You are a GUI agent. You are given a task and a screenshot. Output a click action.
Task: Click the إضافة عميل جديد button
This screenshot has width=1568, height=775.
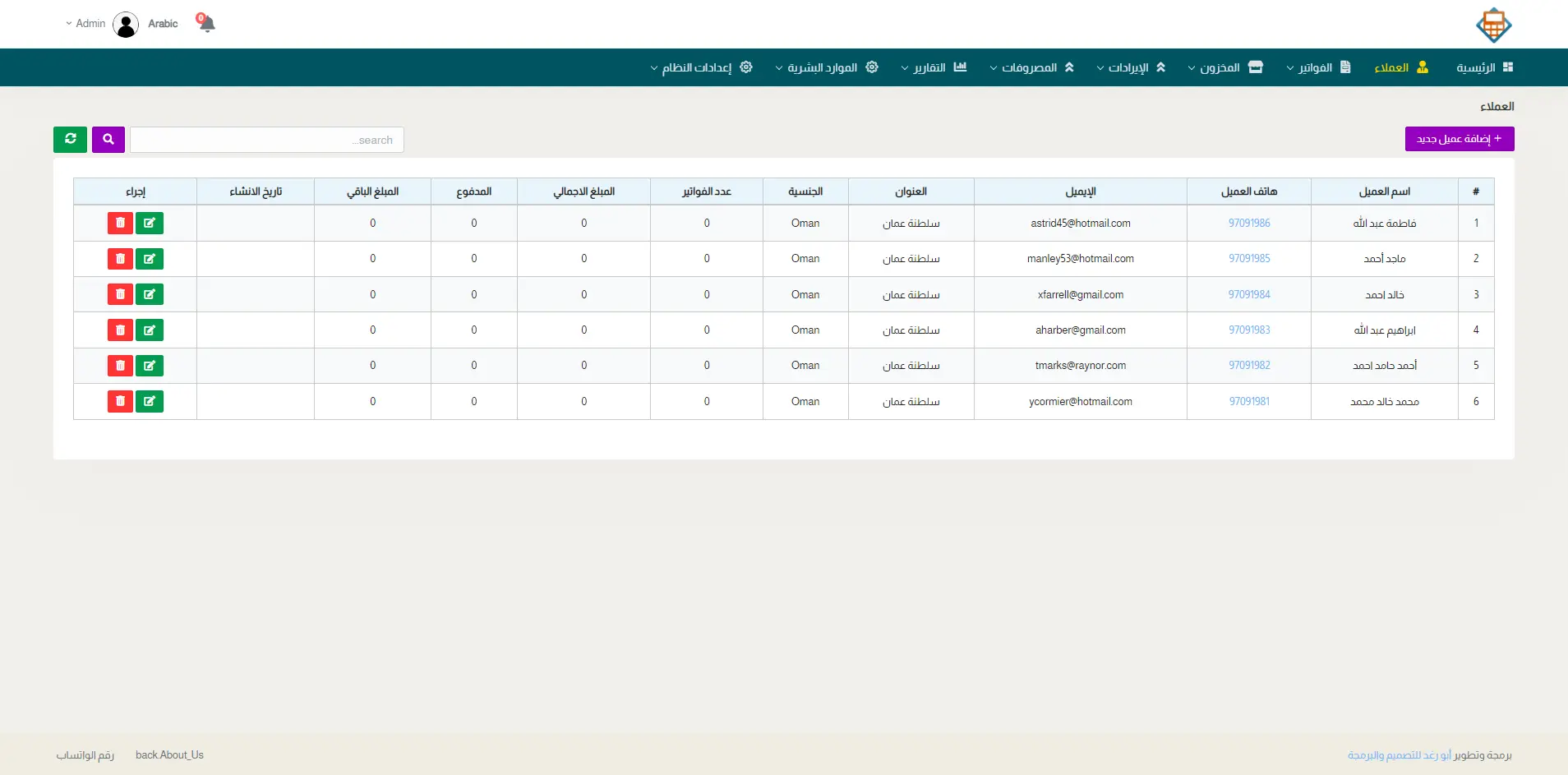[x=1459, y=139]
